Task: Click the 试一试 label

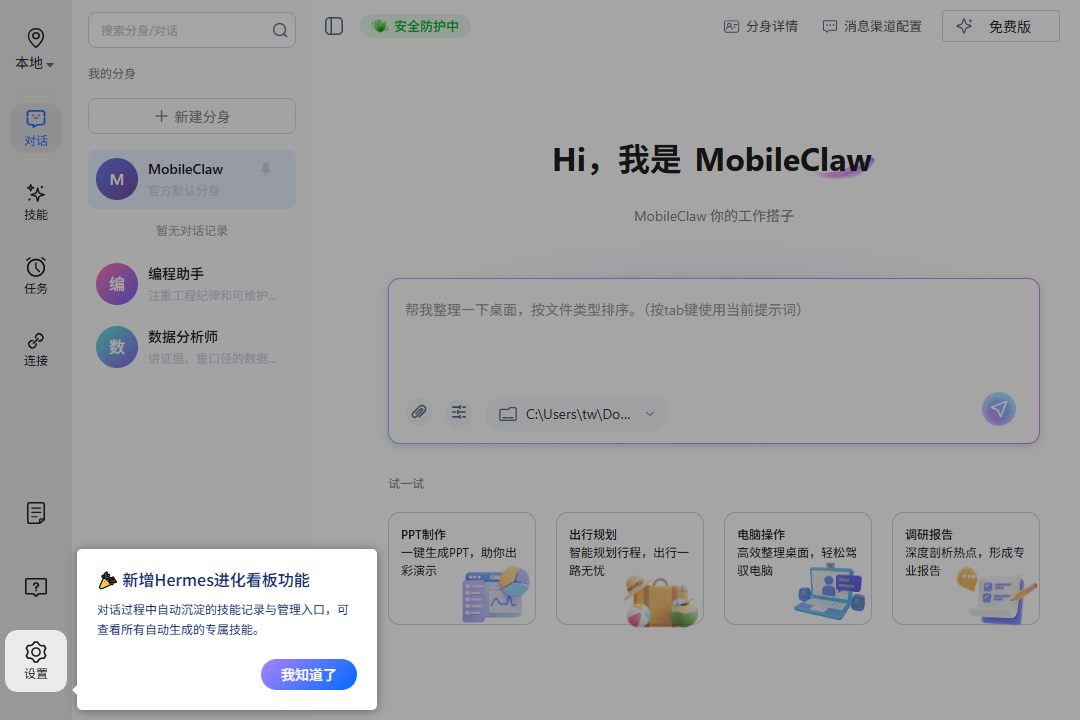Action: tap(406, 484)
